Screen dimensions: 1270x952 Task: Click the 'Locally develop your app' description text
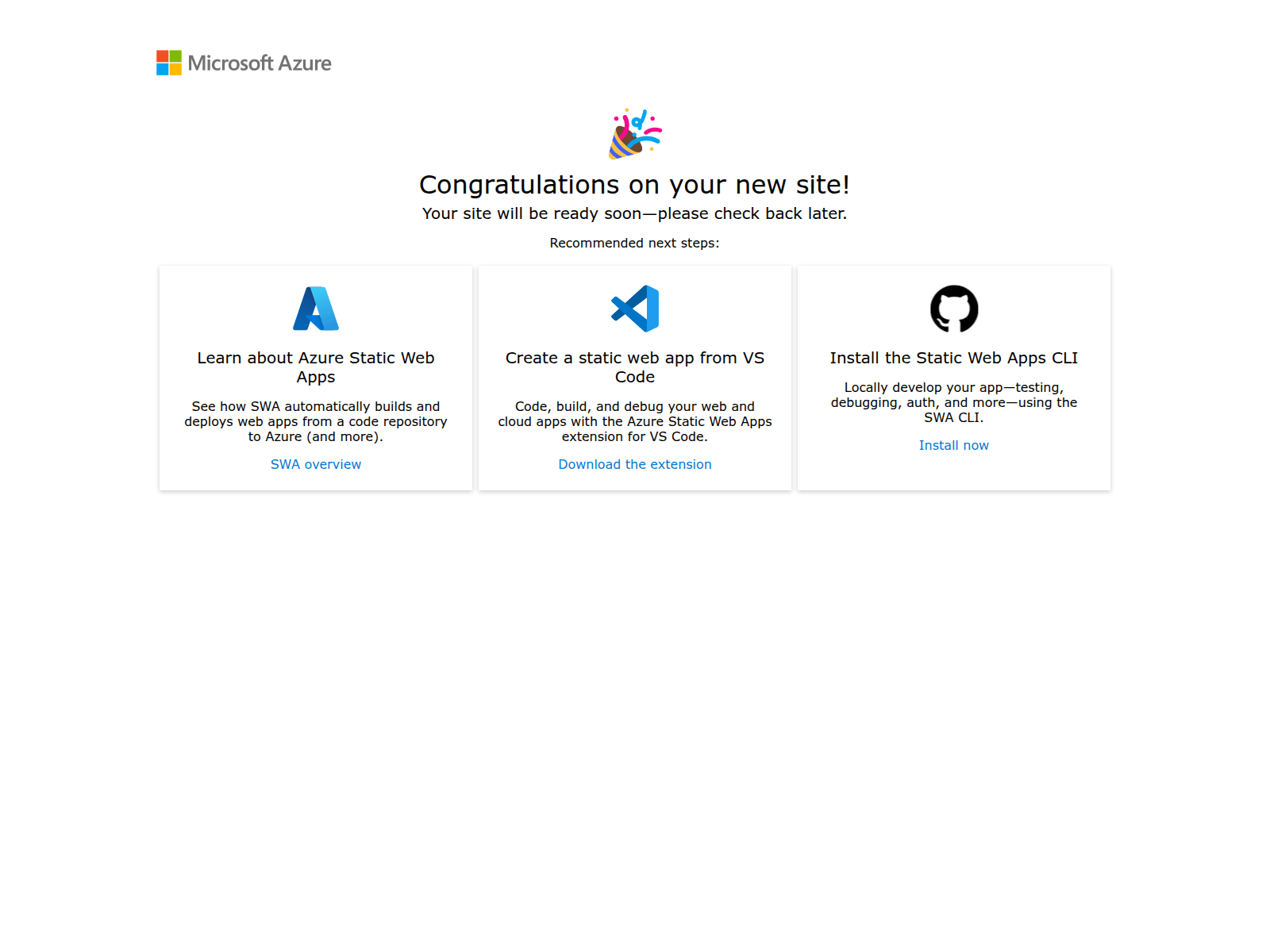point(954,402)
